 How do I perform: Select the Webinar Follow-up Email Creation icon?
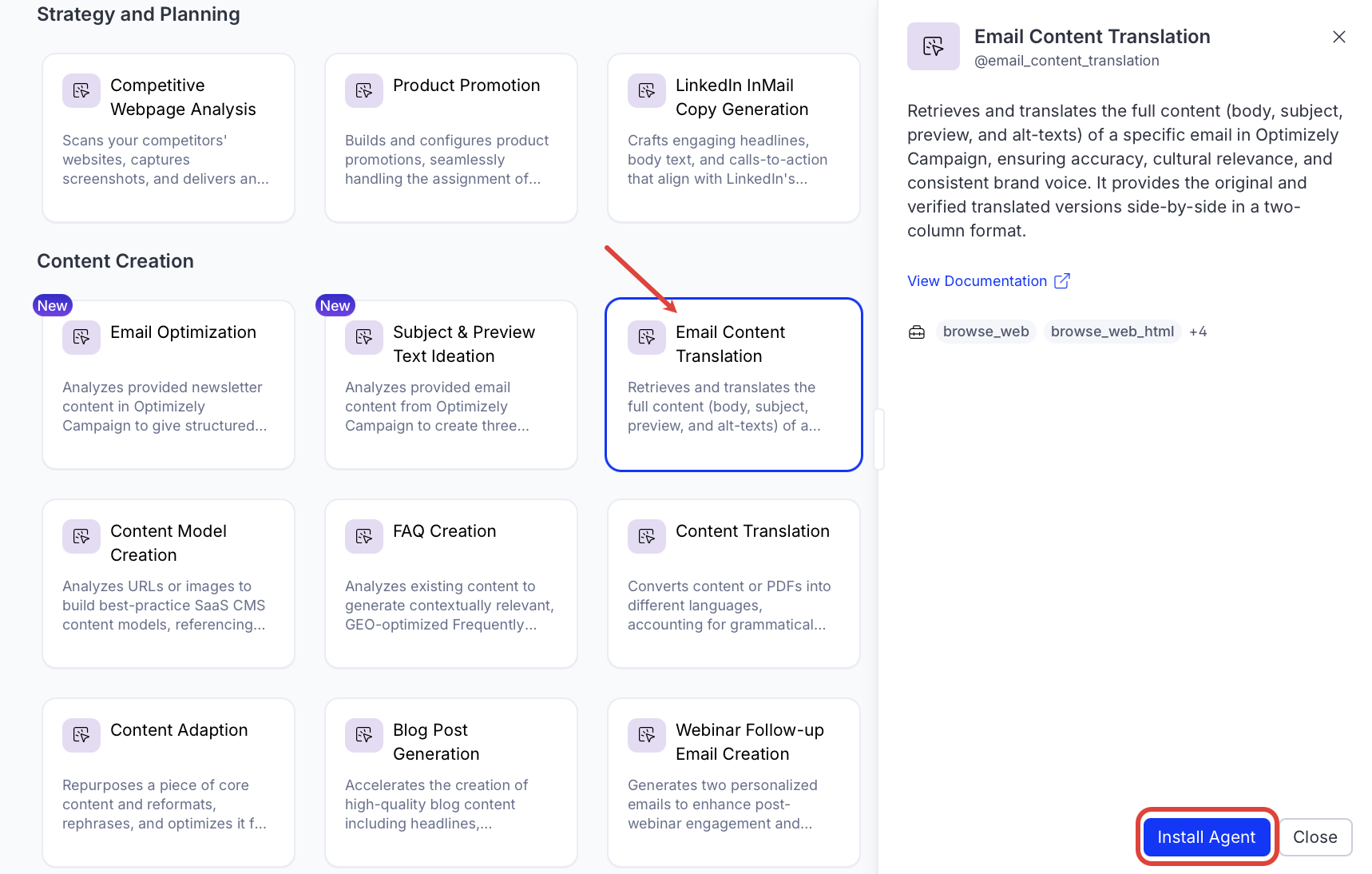646,735
